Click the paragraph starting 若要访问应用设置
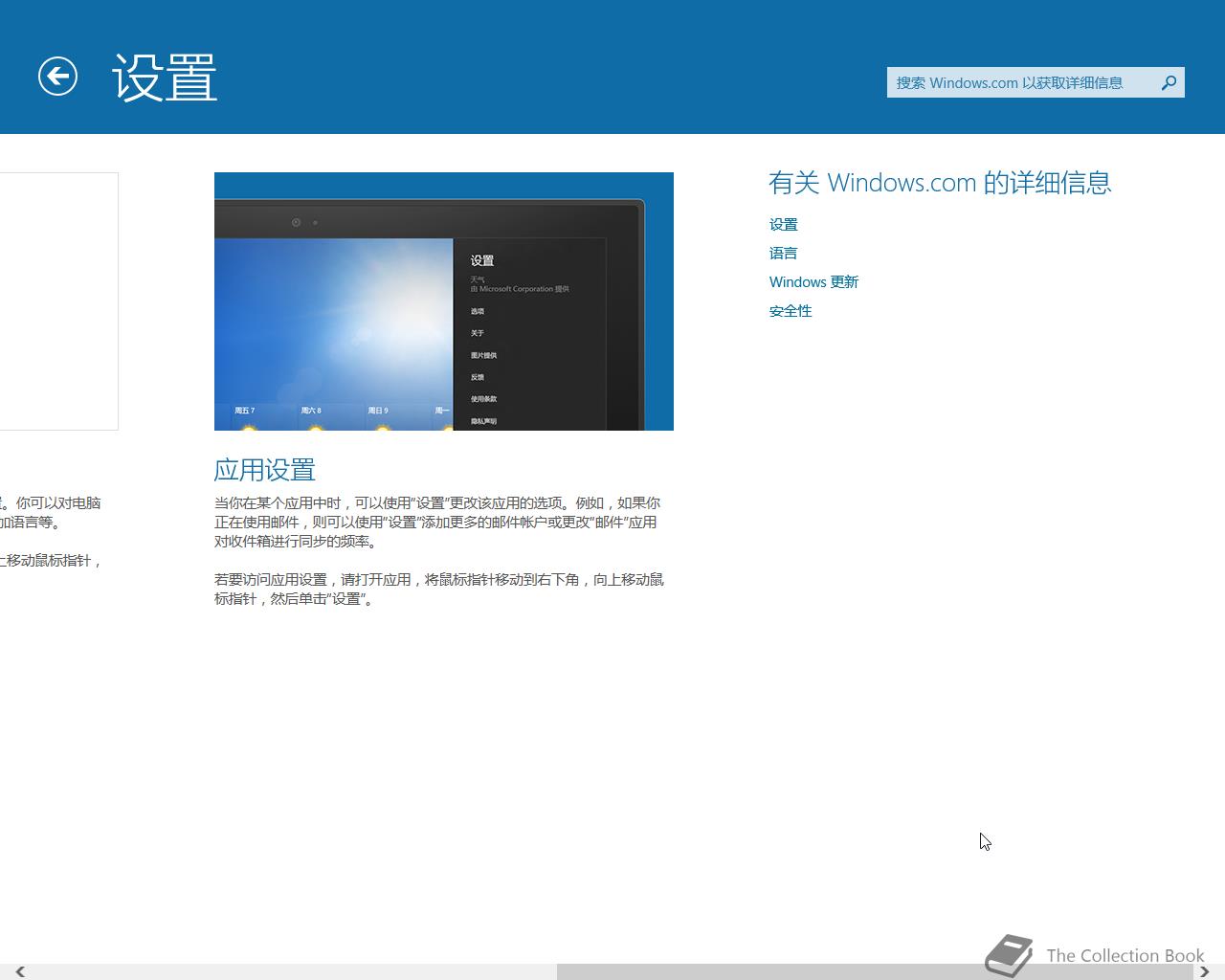Viewport: 1225px width, 980px height. (439, 589)
